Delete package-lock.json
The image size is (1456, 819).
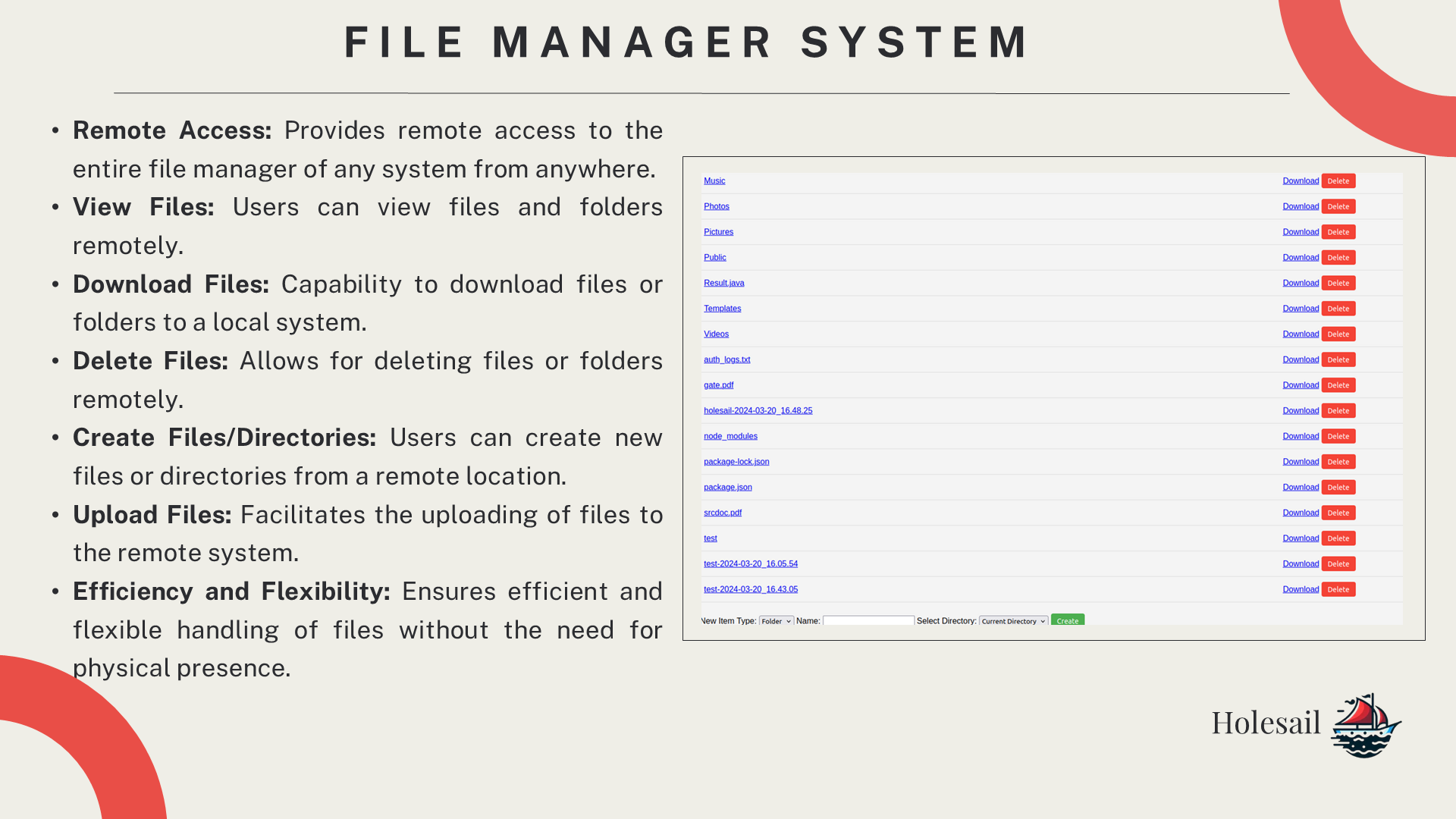(x=1338, y=462)
